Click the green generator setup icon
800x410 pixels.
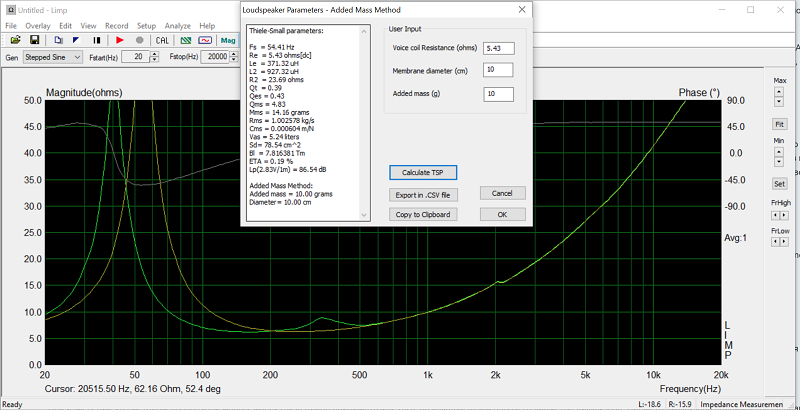point(186,40)
